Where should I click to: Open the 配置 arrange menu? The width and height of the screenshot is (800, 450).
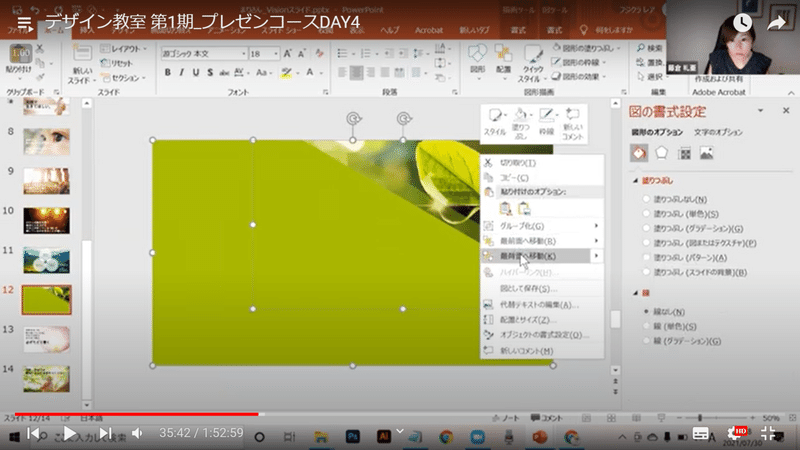point(504,61)
